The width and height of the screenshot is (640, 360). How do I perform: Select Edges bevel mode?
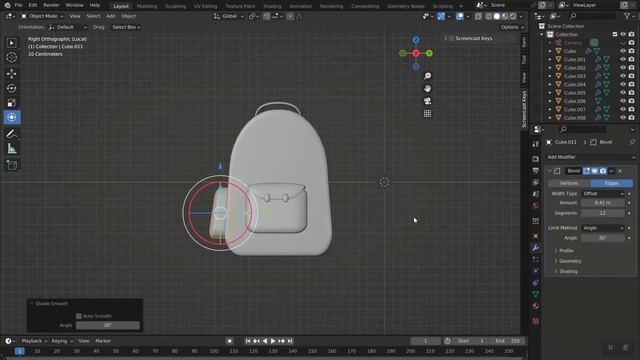(x=611, y=183)
